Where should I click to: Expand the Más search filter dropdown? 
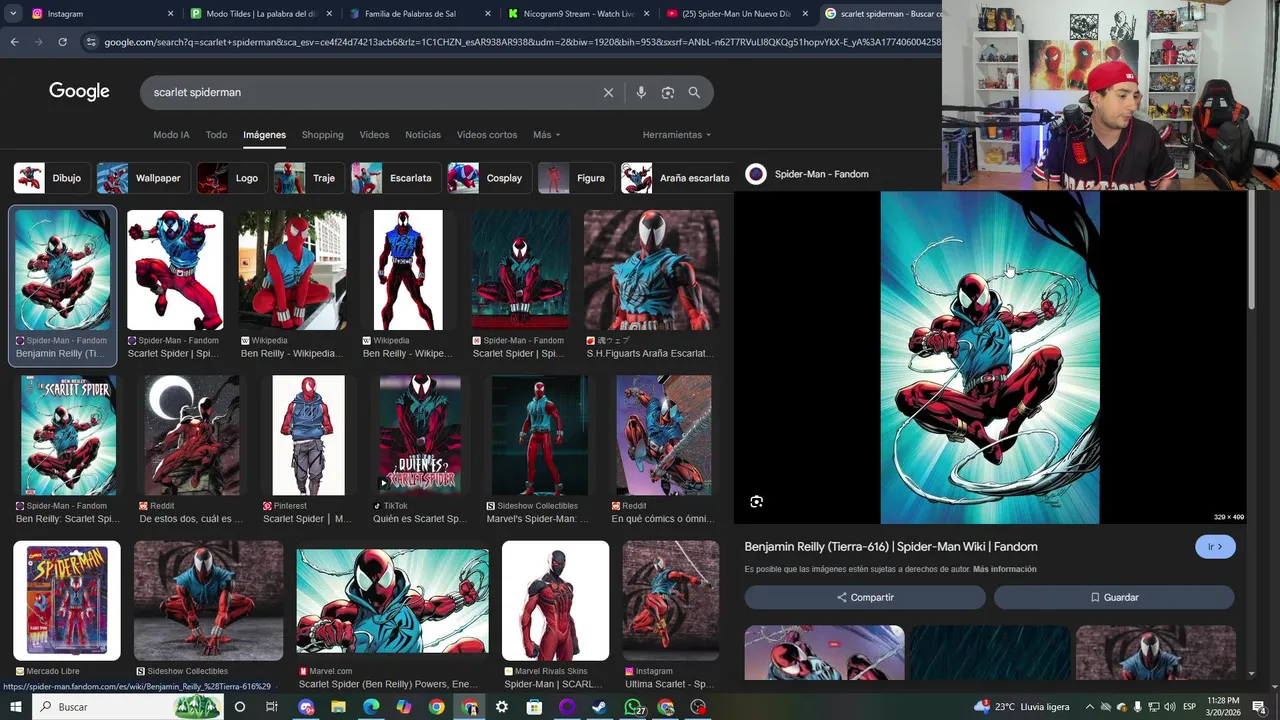click(x=546, y=135)
